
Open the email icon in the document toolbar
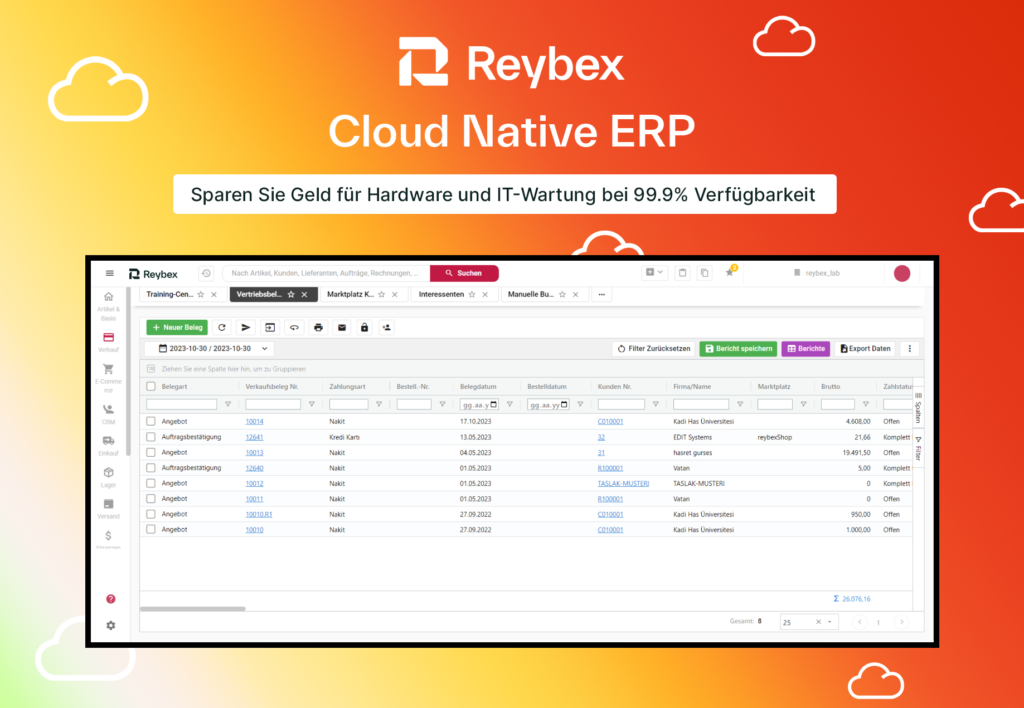[342, 327]
